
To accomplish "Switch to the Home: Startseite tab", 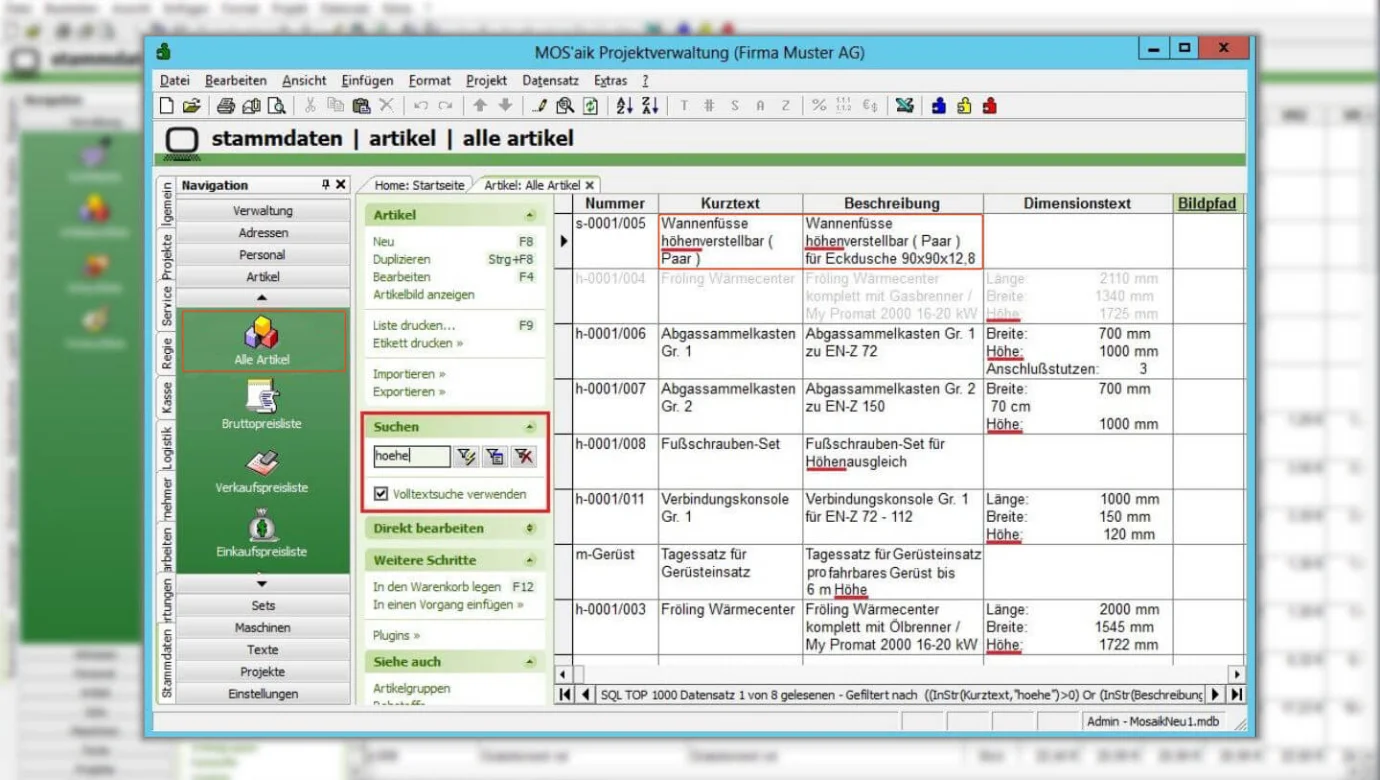I will [419, 185].
